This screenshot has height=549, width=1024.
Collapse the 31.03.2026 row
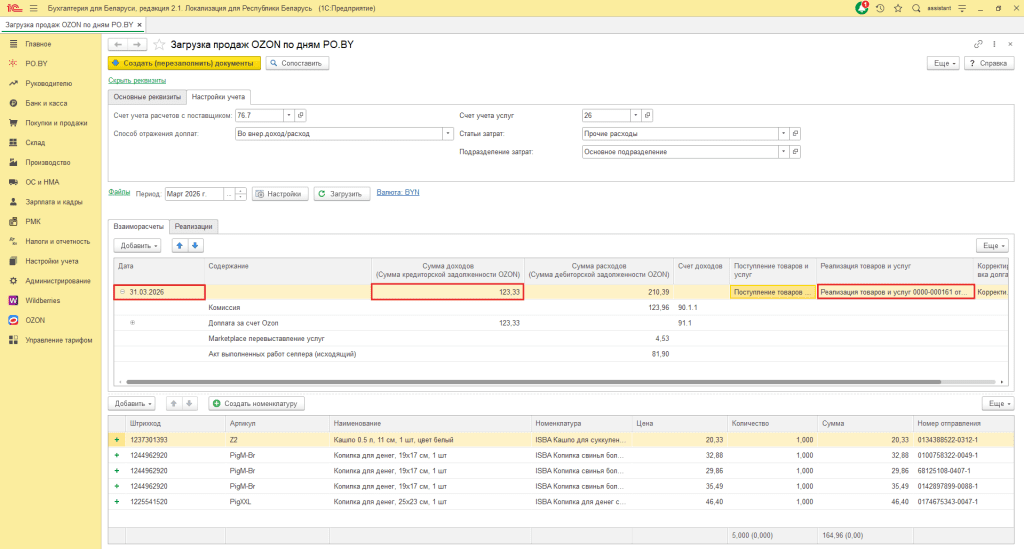click(122, 292)
